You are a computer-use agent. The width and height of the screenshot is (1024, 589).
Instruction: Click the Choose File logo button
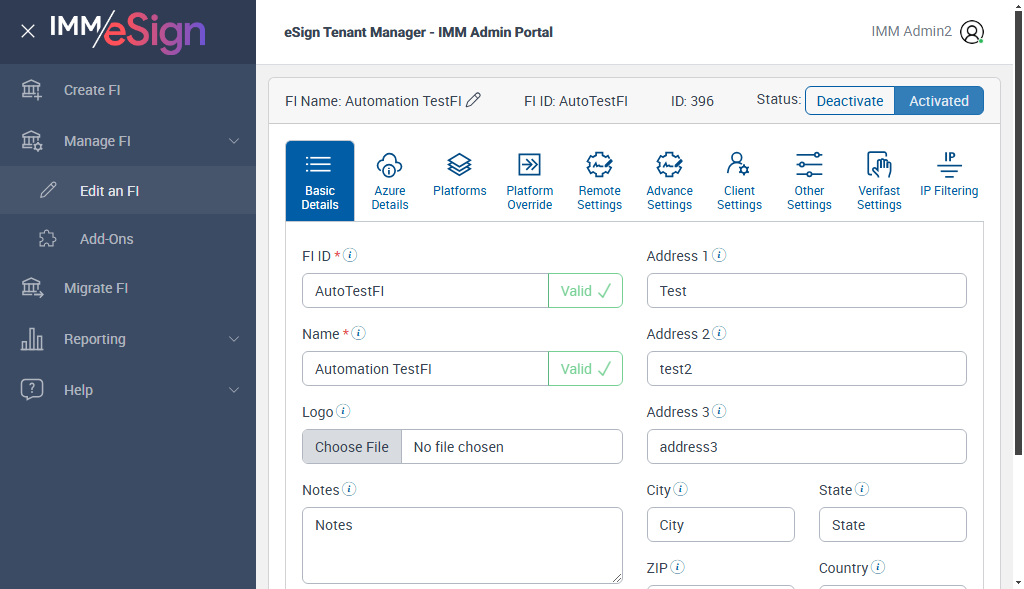click(x=352, y=447)
